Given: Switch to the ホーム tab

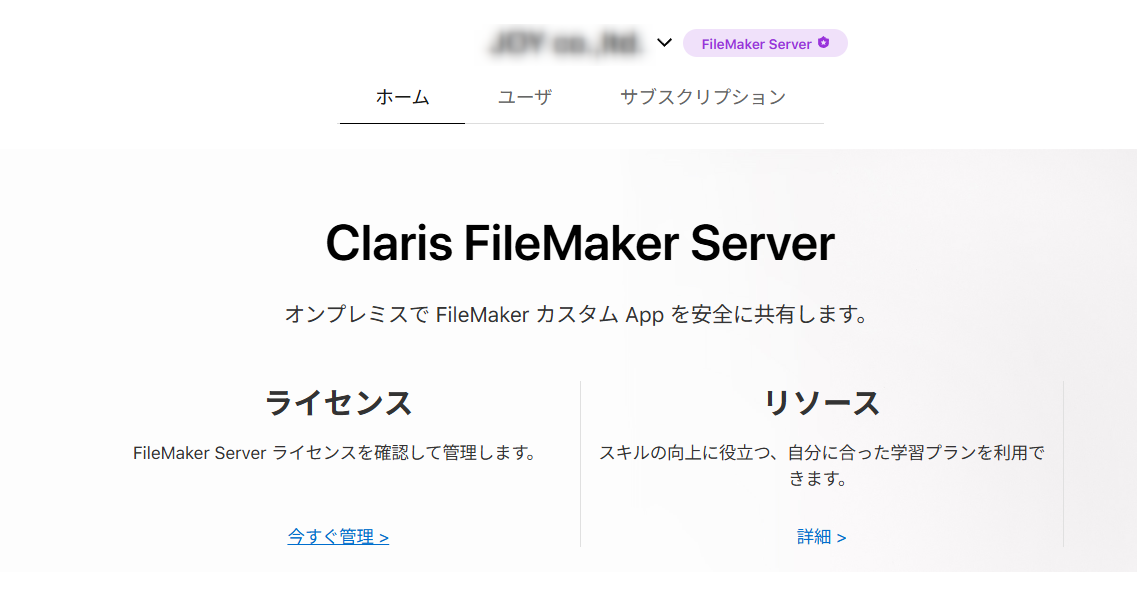Looking at the screenshot, I should [x=402, y=97].
